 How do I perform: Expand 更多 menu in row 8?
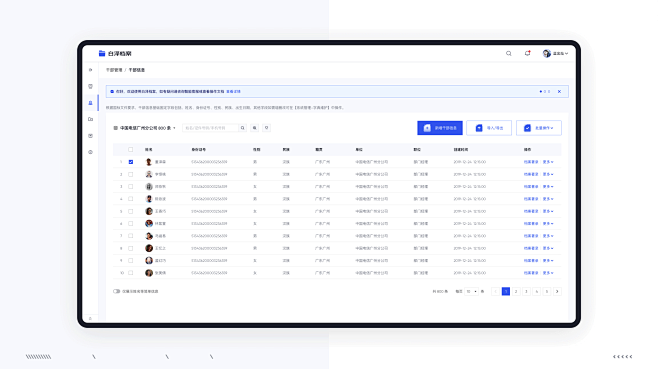548,248
